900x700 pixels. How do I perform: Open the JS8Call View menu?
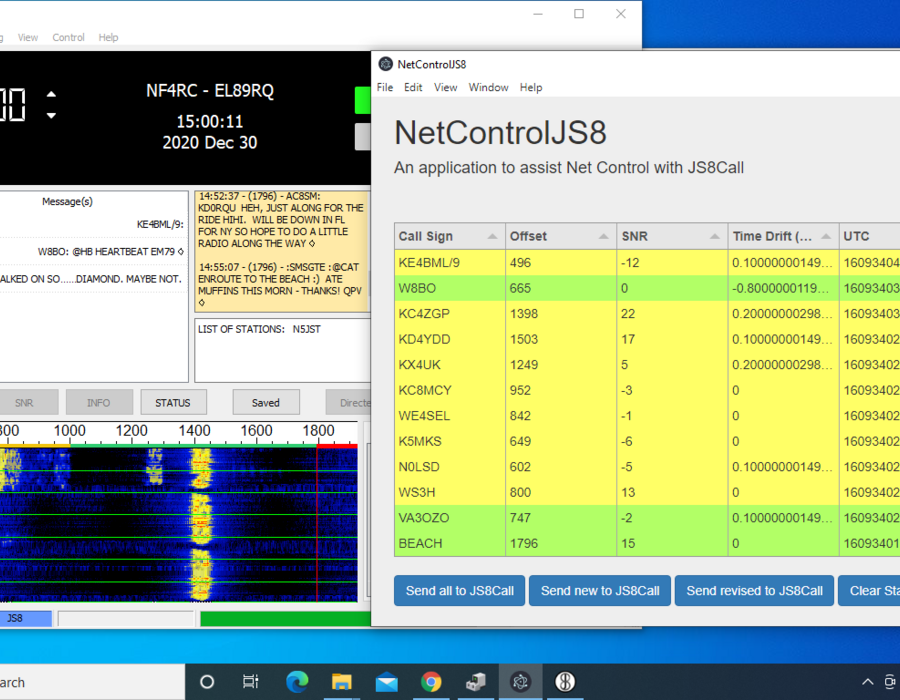coord(28,37)
